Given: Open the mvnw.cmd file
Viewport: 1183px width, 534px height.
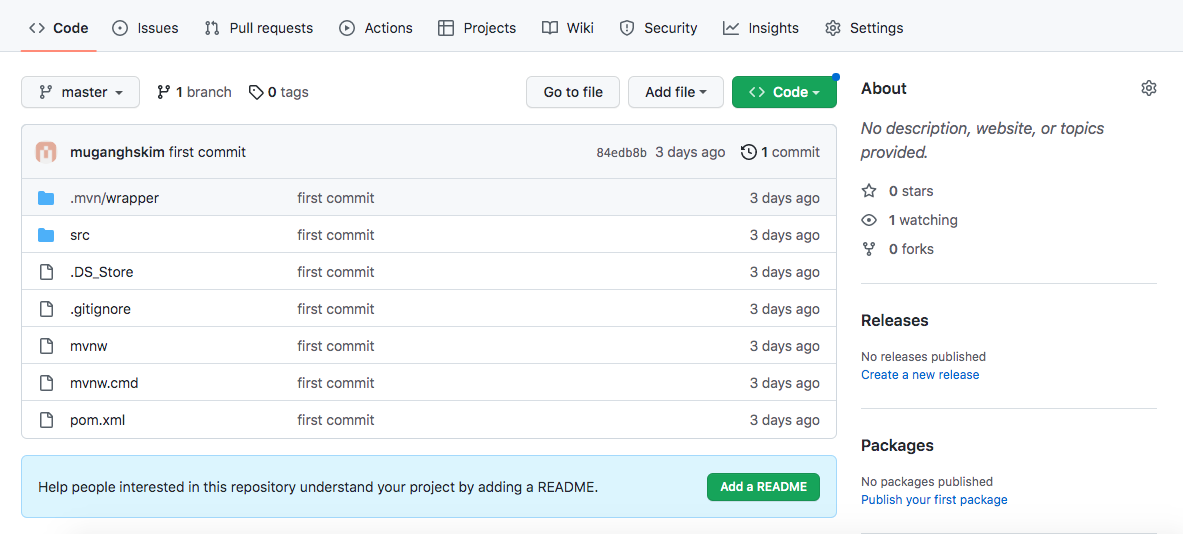Looking at the screenshot, I should (104, 383).
